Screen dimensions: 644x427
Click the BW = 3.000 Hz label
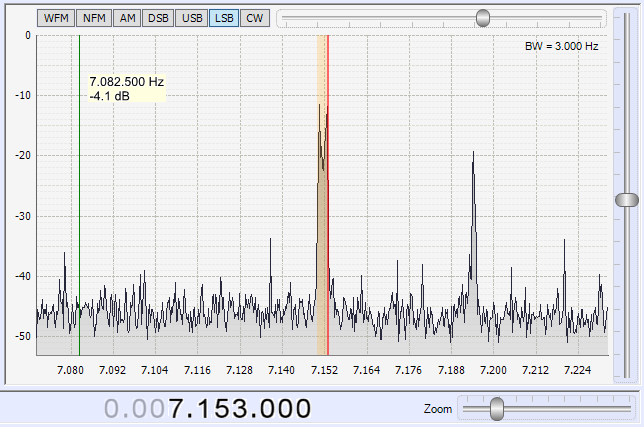(561, 46)
